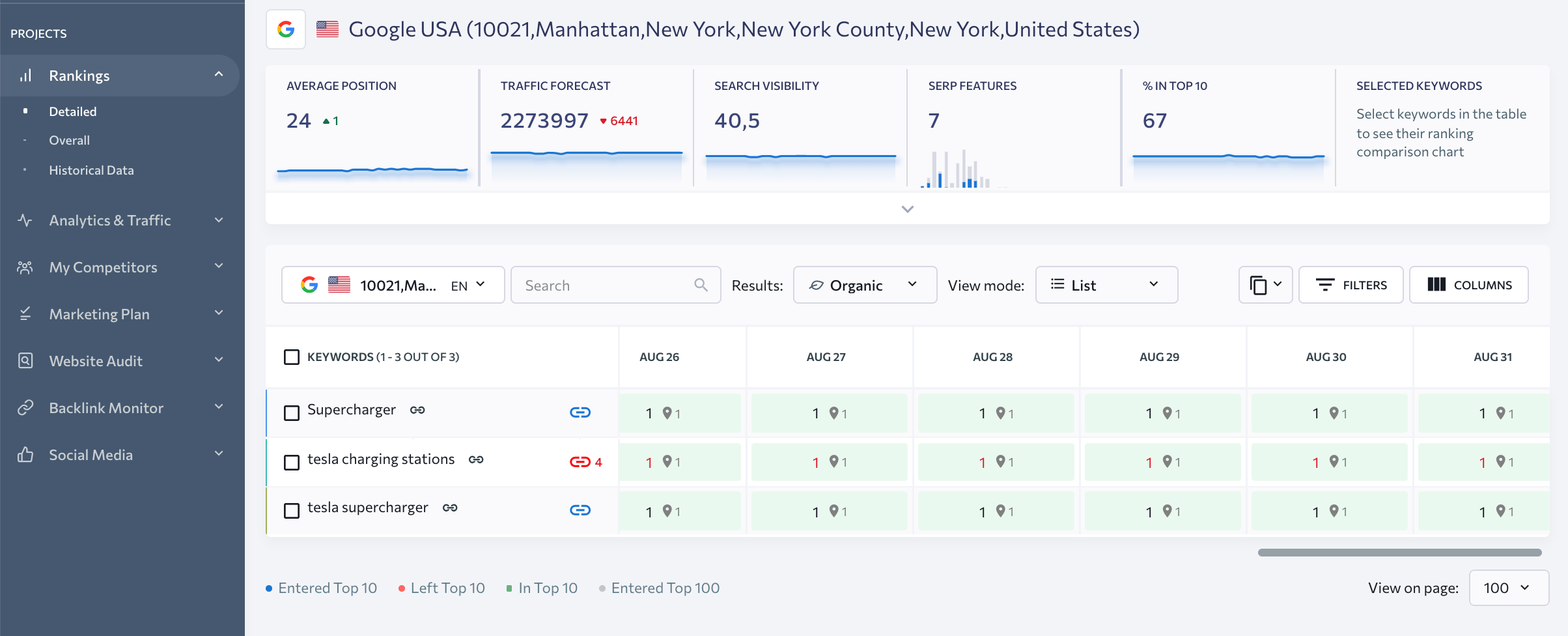Expand the summary panel down chevron
1568x636 pixels.
[908, 209]
